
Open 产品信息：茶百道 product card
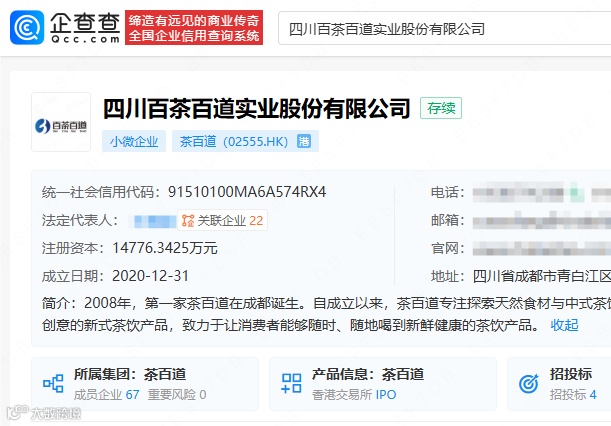[383, 384]
